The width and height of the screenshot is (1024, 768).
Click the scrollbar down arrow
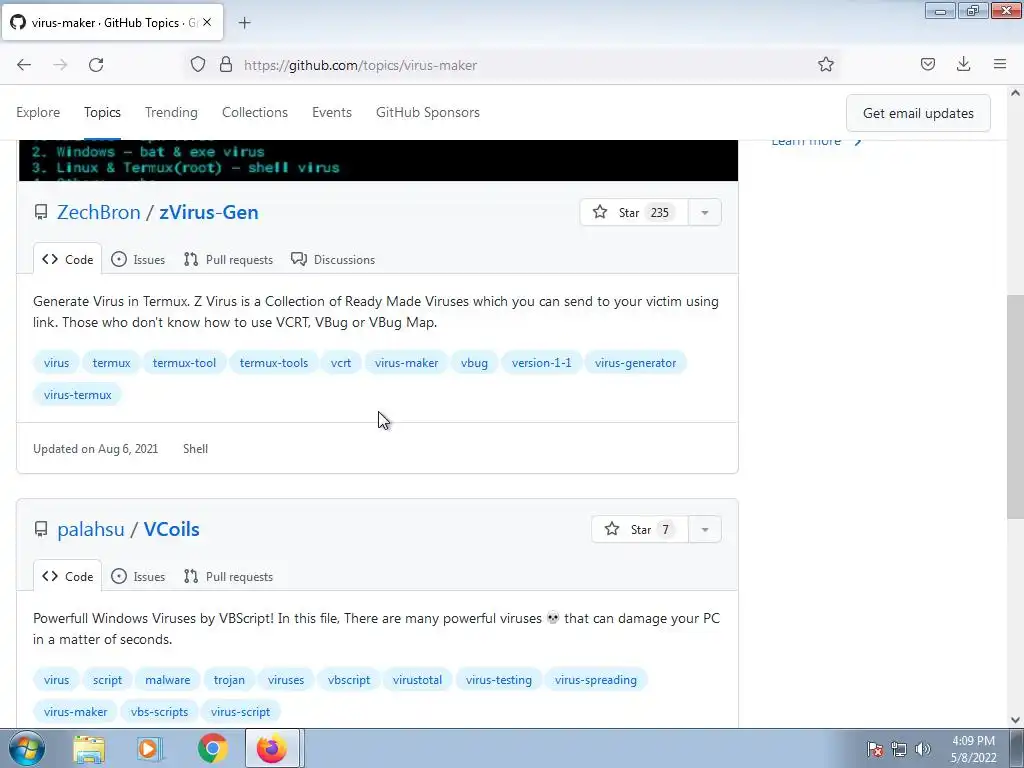[1015, 720]
